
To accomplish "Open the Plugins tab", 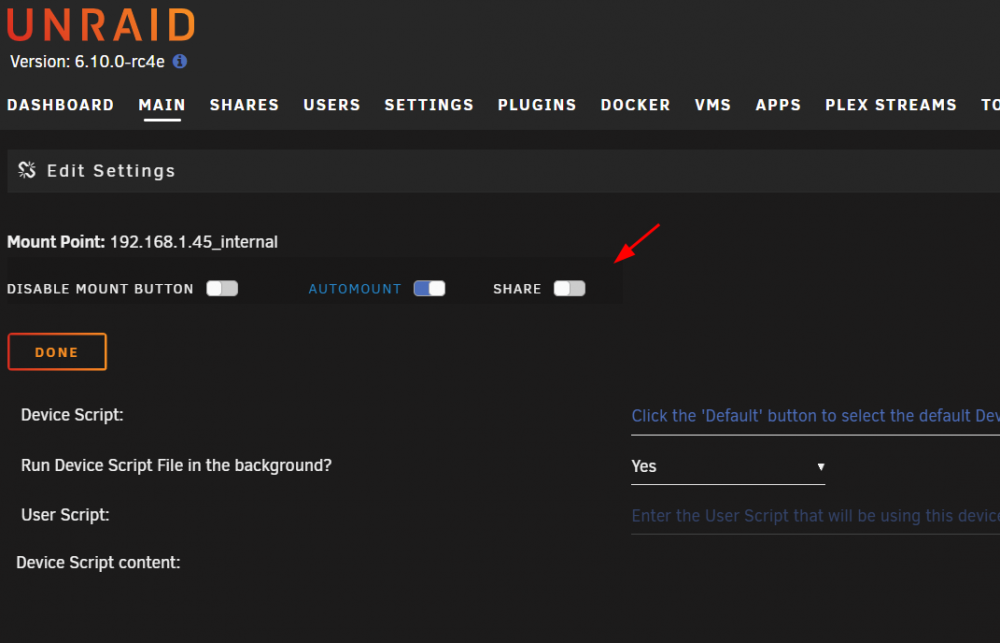I will 537,105.
